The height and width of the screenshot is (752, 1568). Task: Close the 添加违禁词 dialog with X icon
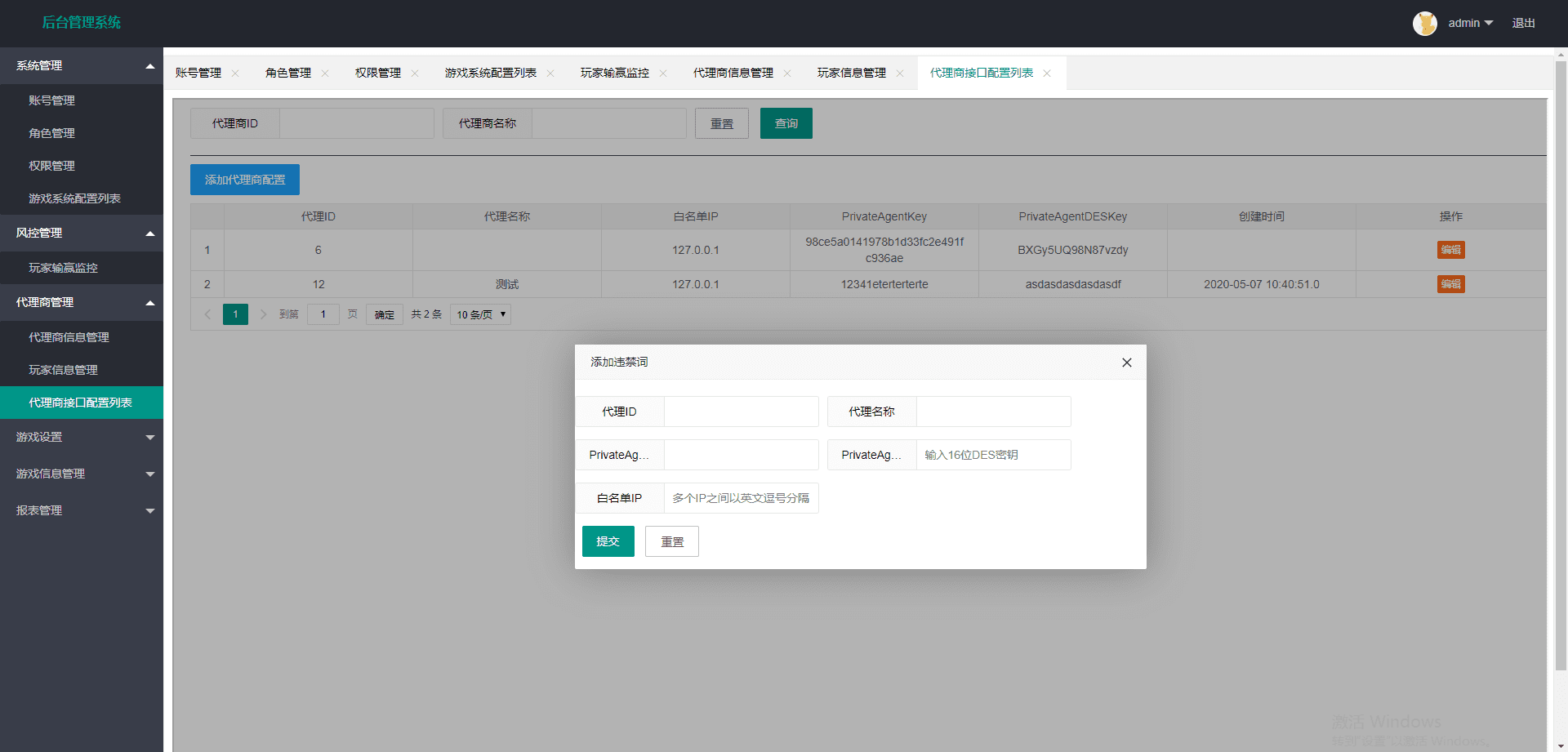click(1126, 363)
